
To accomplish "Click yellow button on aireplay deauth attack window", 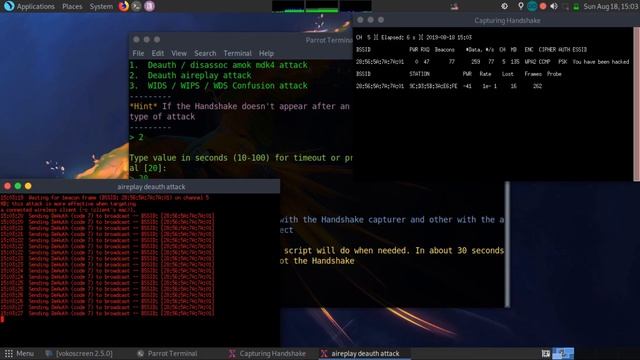I will 28,186.
